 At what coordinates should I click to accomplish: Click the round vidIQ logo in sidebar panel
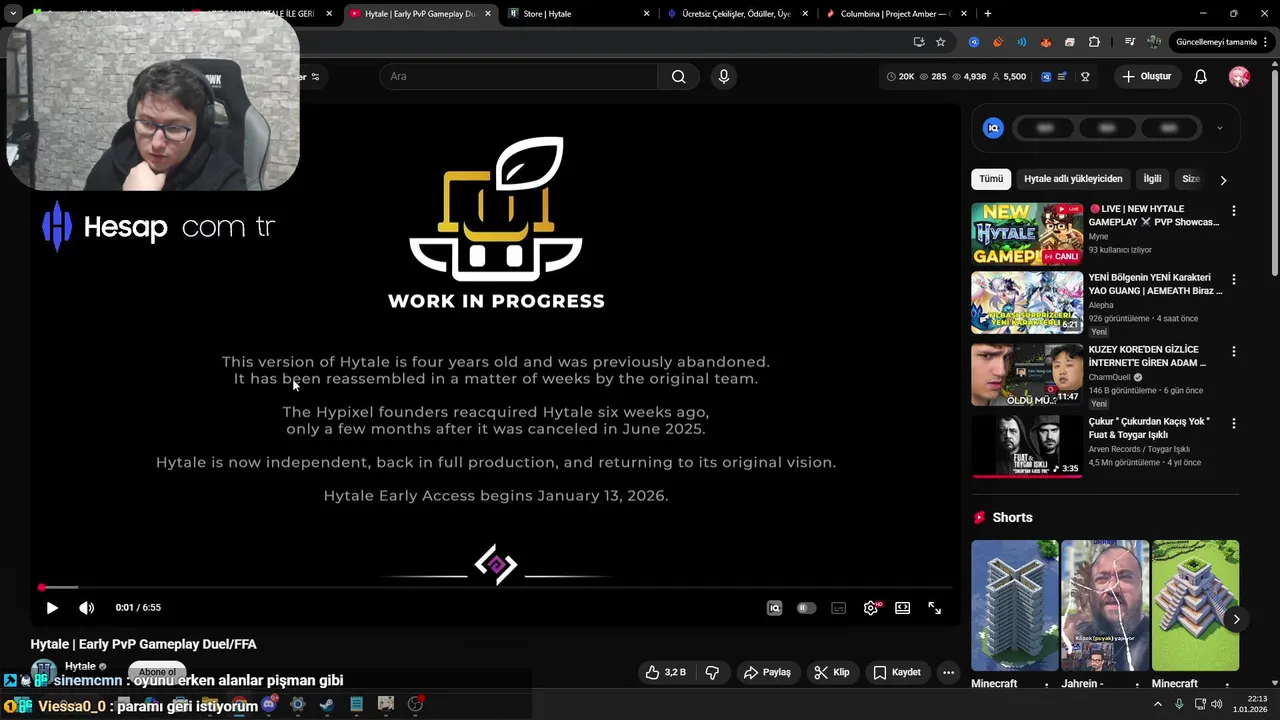click(993, 128)
